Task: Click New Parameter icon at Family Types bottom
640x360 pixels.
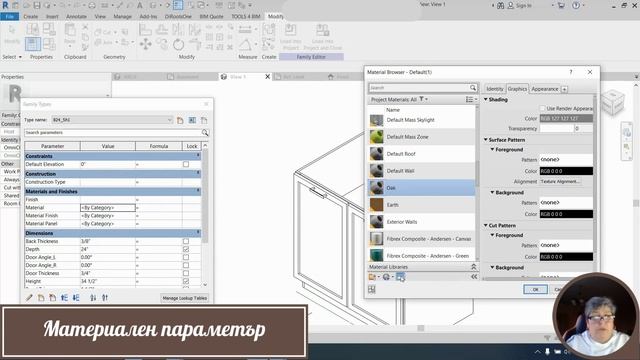Action: pos(41,298)
